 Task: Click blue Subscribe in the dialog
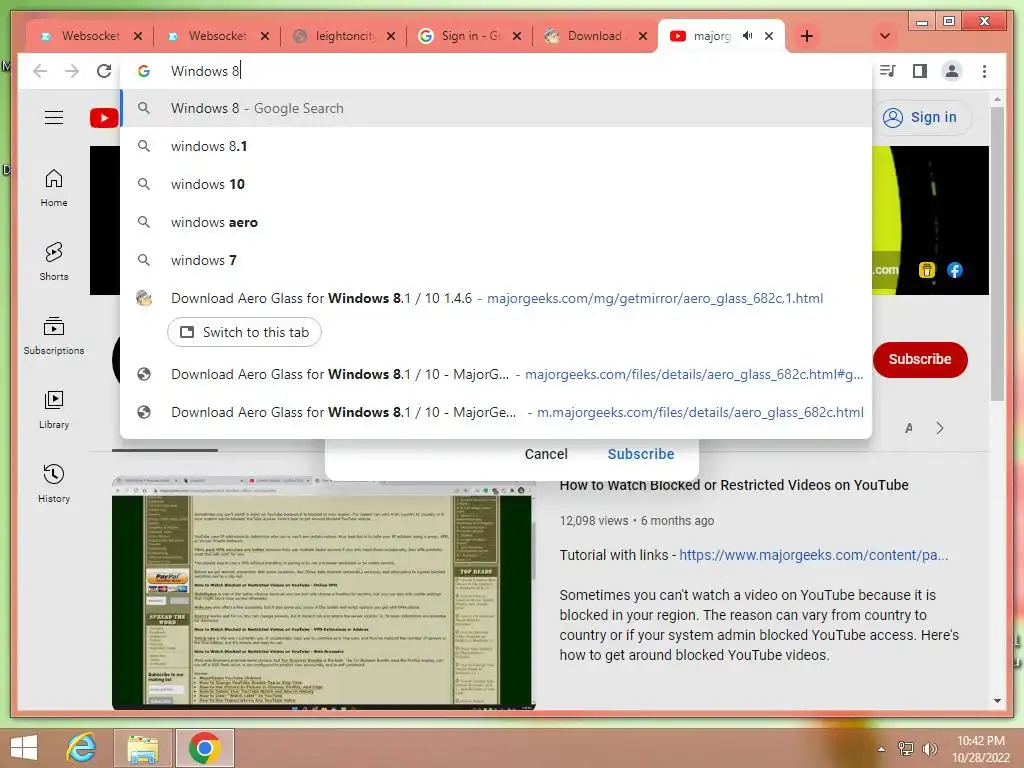click(641, 454)
